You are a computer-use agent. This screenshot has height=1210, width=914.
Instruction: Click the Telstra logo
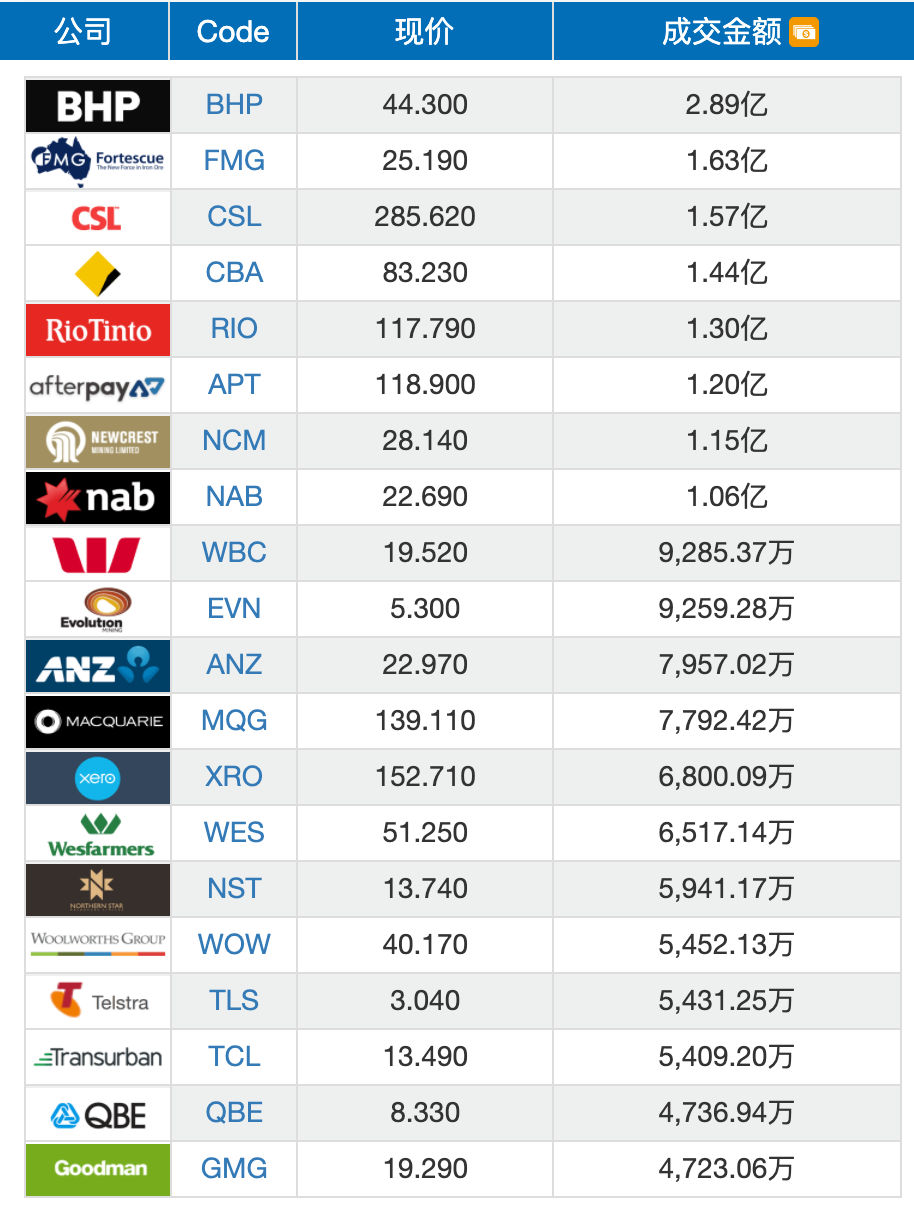(x=98, y=1002)
